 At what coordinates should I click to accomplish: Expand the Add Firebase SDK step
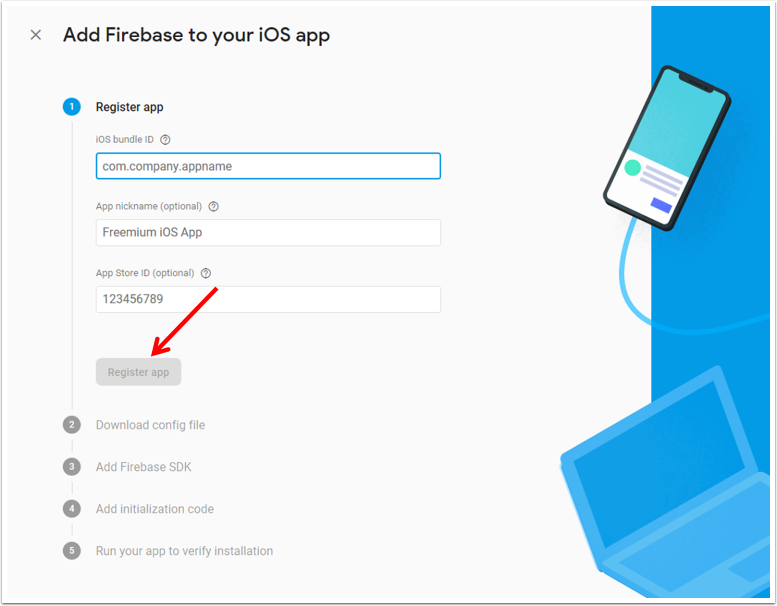click(143, 467)
